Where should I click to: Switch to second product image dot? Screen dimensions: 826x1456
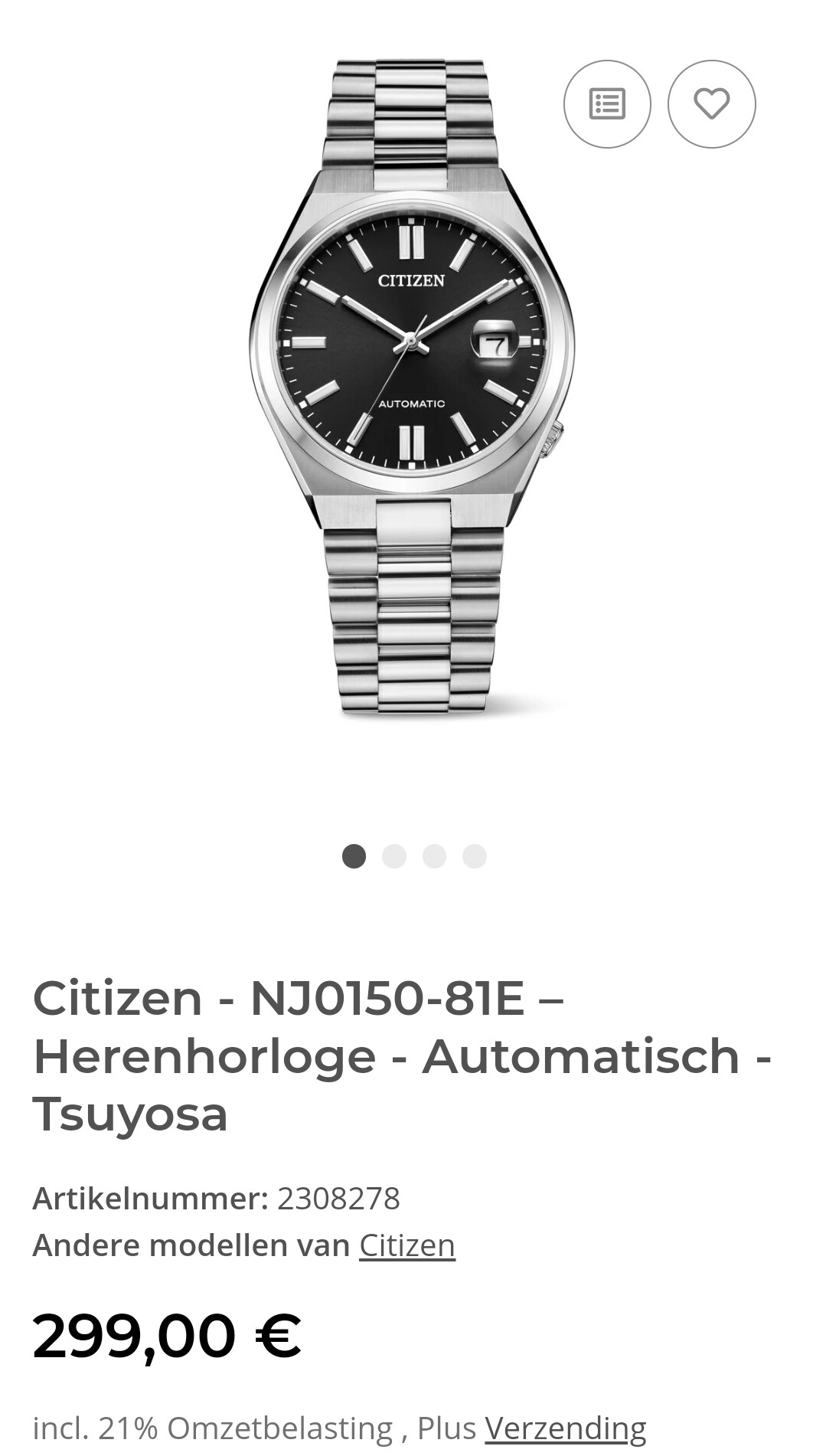(x=394, y=856)
